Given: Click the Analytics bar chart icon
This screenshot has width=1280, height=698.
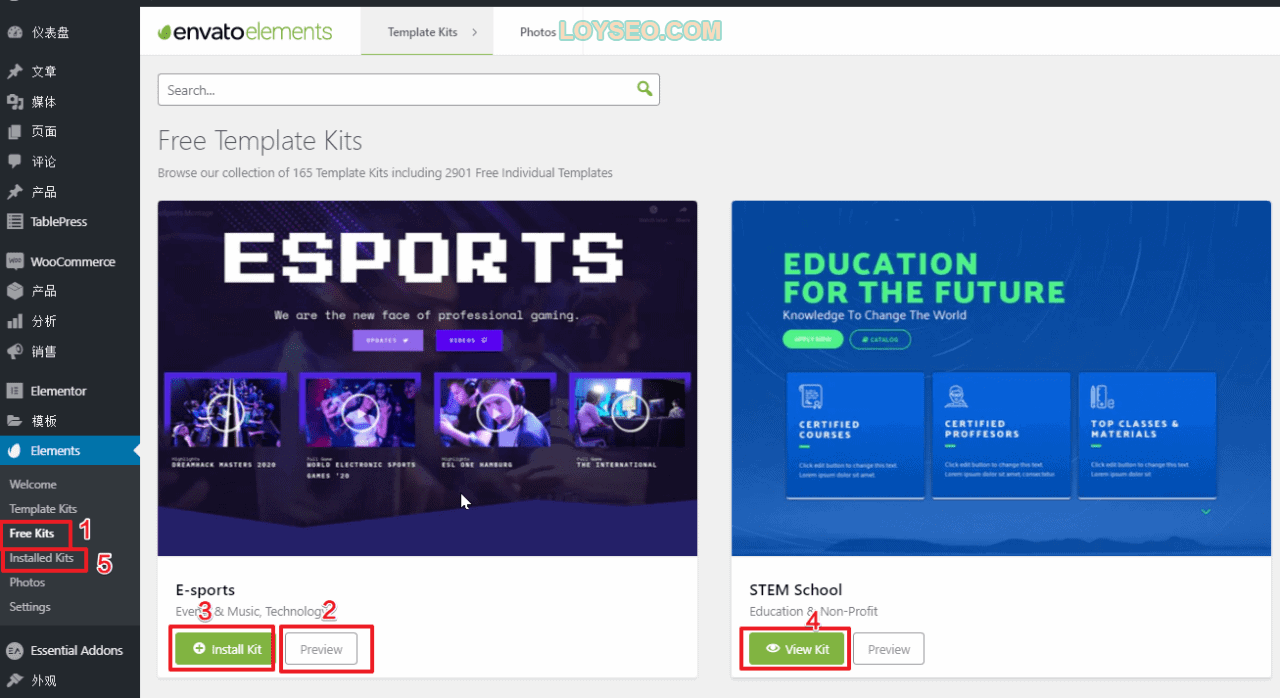Looking at the screenshot, I should [x=15, y=321].
